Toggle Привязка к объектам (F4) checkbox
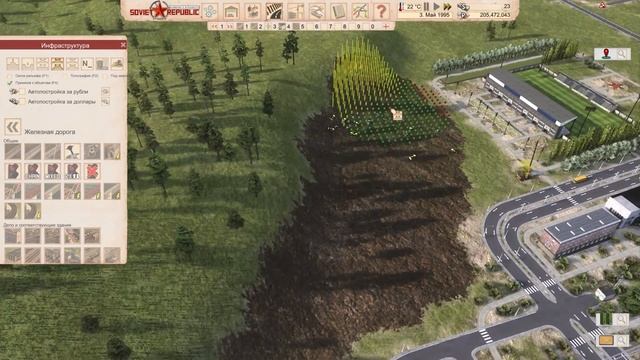Screen dimensions: 640x360 (9, 83)
